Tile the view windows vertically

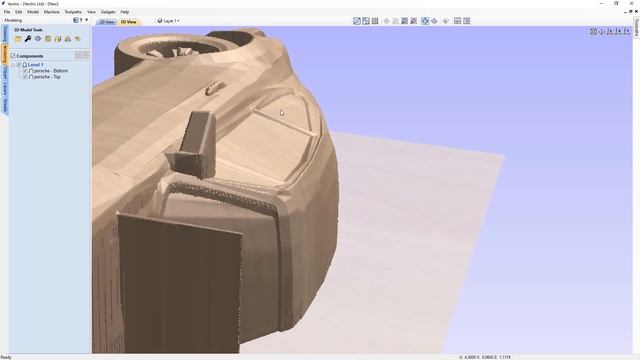coord(467,21)
